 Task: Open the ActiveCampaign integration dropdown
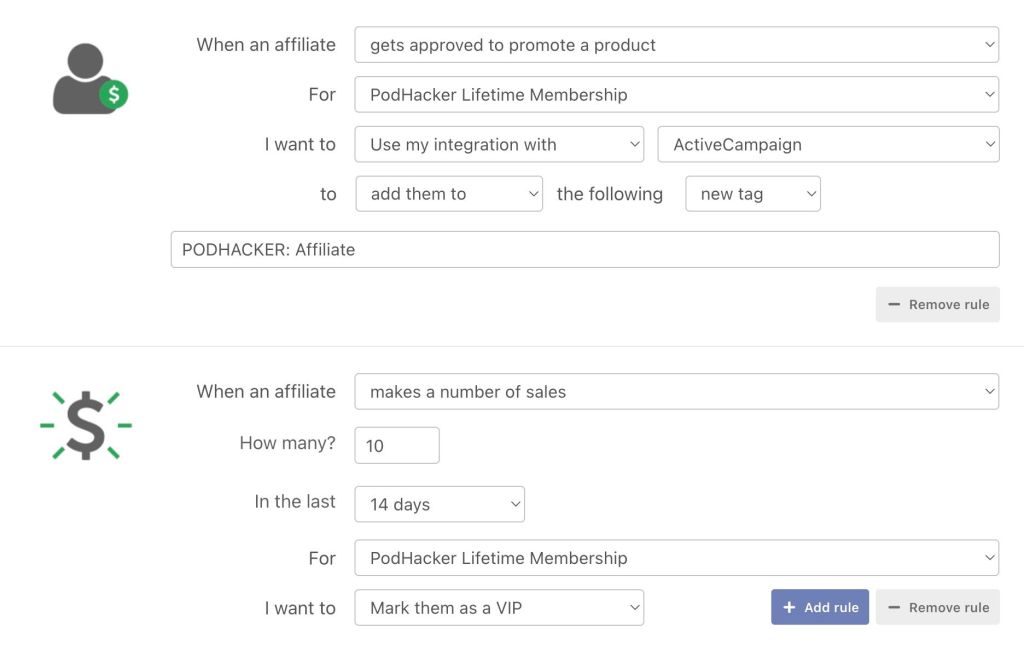[827, 144]
